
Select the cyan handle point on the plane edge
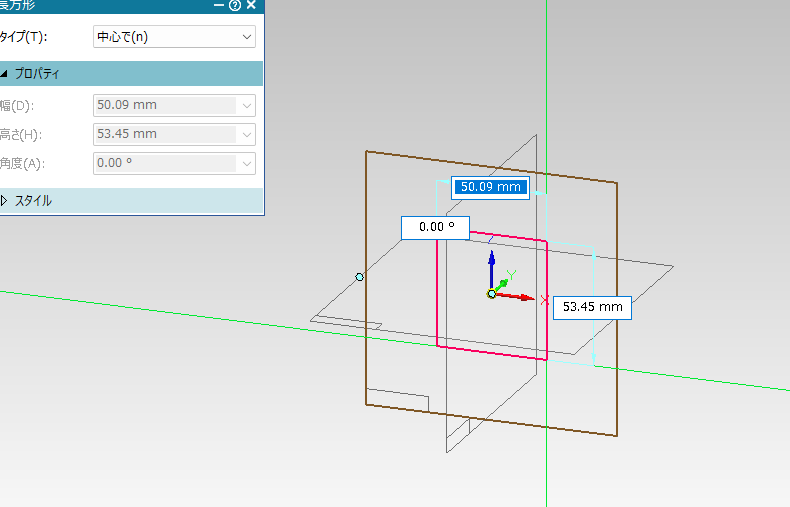coord(360,276)
